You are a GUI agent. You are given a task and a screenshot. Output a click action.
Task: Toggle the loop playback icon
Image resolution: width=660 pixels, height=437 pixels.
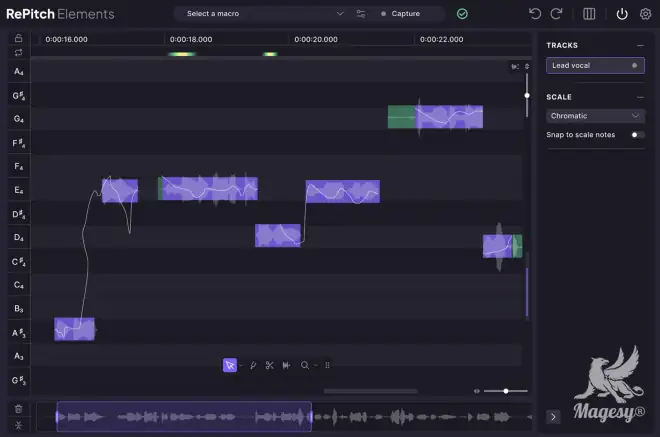(x=19, y=53)
